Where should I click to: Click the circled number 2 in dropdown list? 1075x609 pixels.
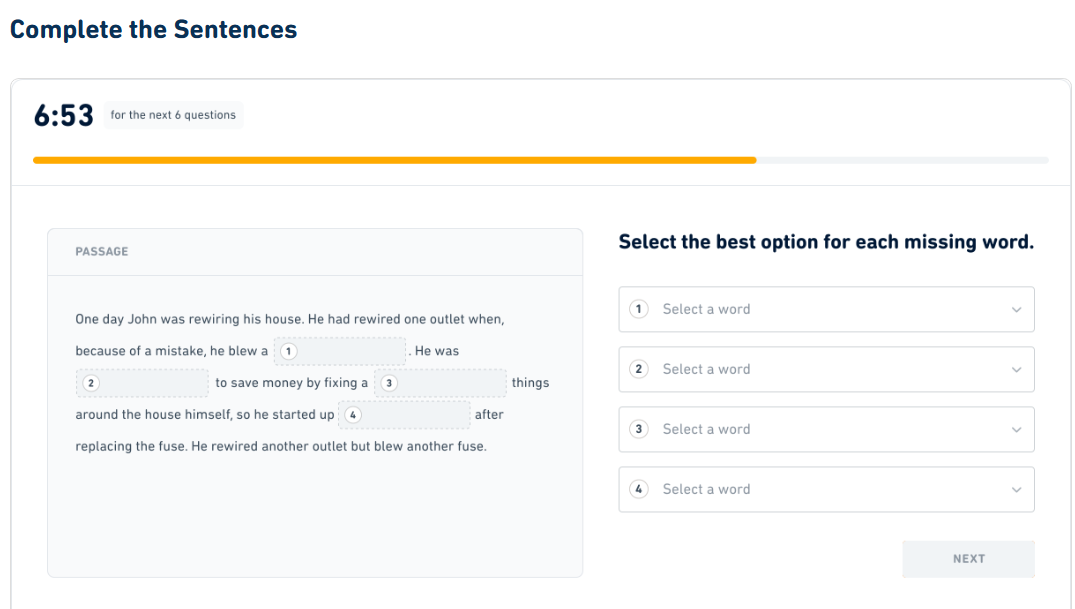(x=638, y=369)
